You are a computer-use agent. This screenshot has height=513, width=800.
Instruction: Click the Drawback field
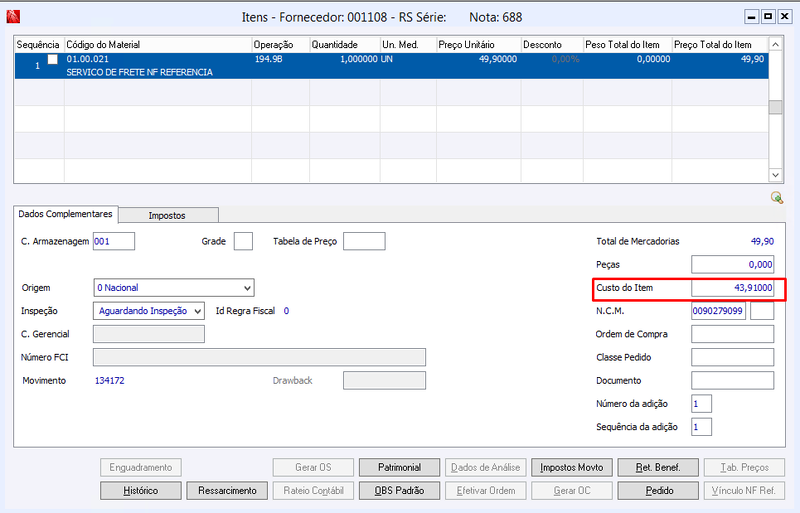click(x=385, y=380)
